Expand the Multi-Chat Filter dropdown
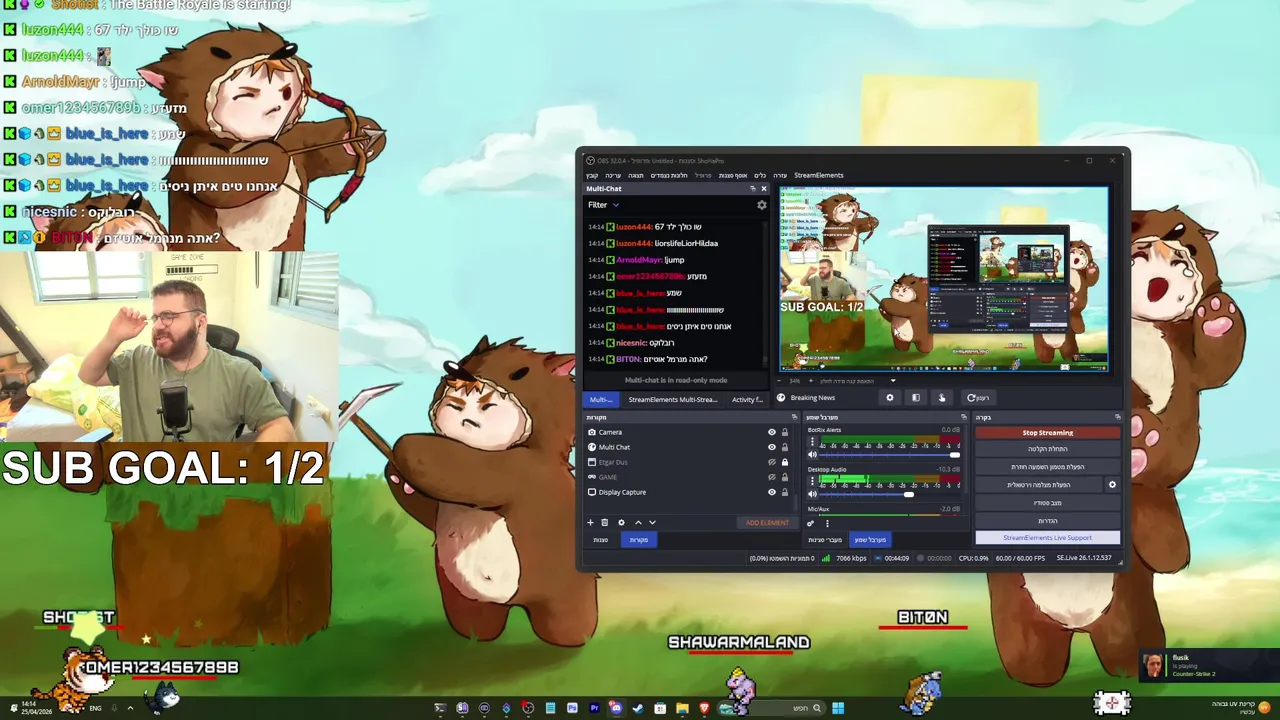Viewport: 1280px width, 720px height. click(603, 205)
